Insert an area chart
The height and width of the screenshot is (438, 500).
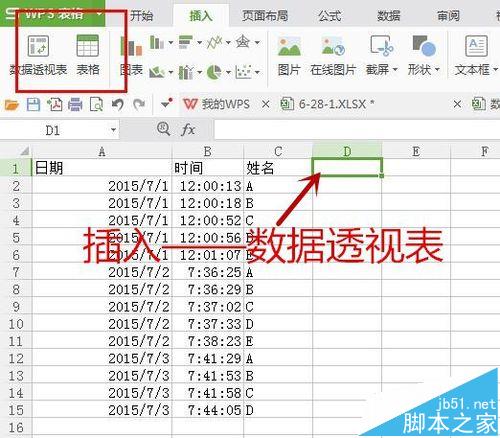pos(157,72)
